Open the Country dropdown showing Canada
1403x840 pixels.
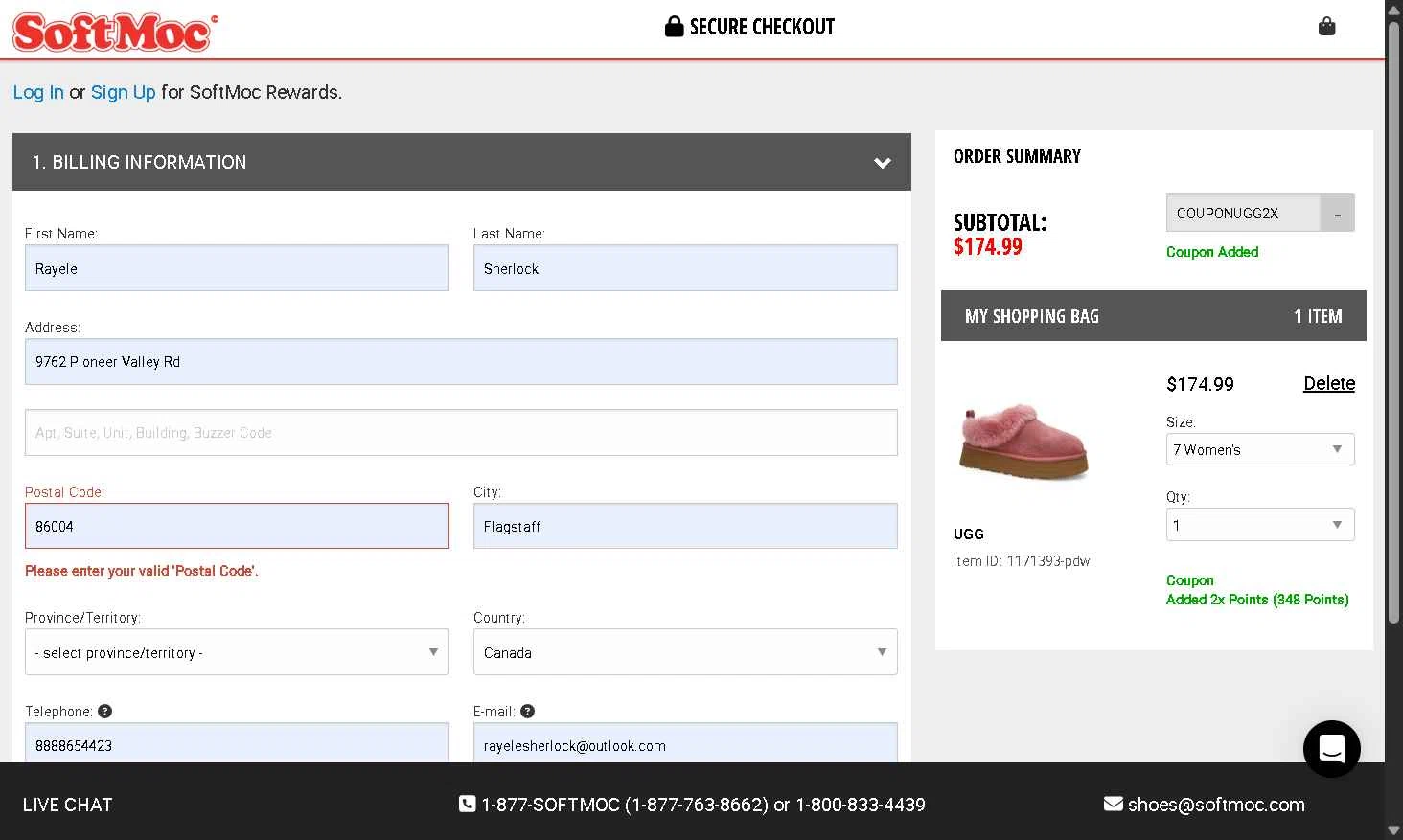point(685,652)
